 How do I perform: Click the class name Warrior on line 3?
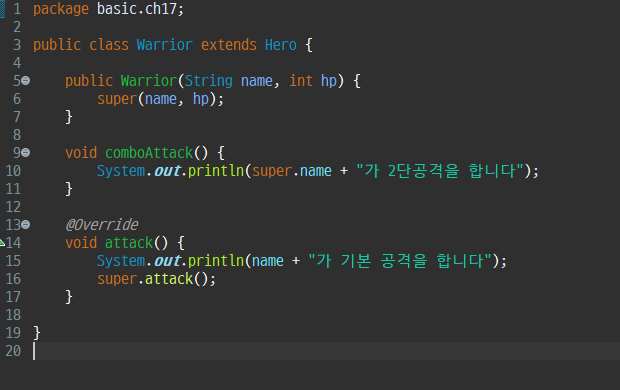click(x=164, y=45)
